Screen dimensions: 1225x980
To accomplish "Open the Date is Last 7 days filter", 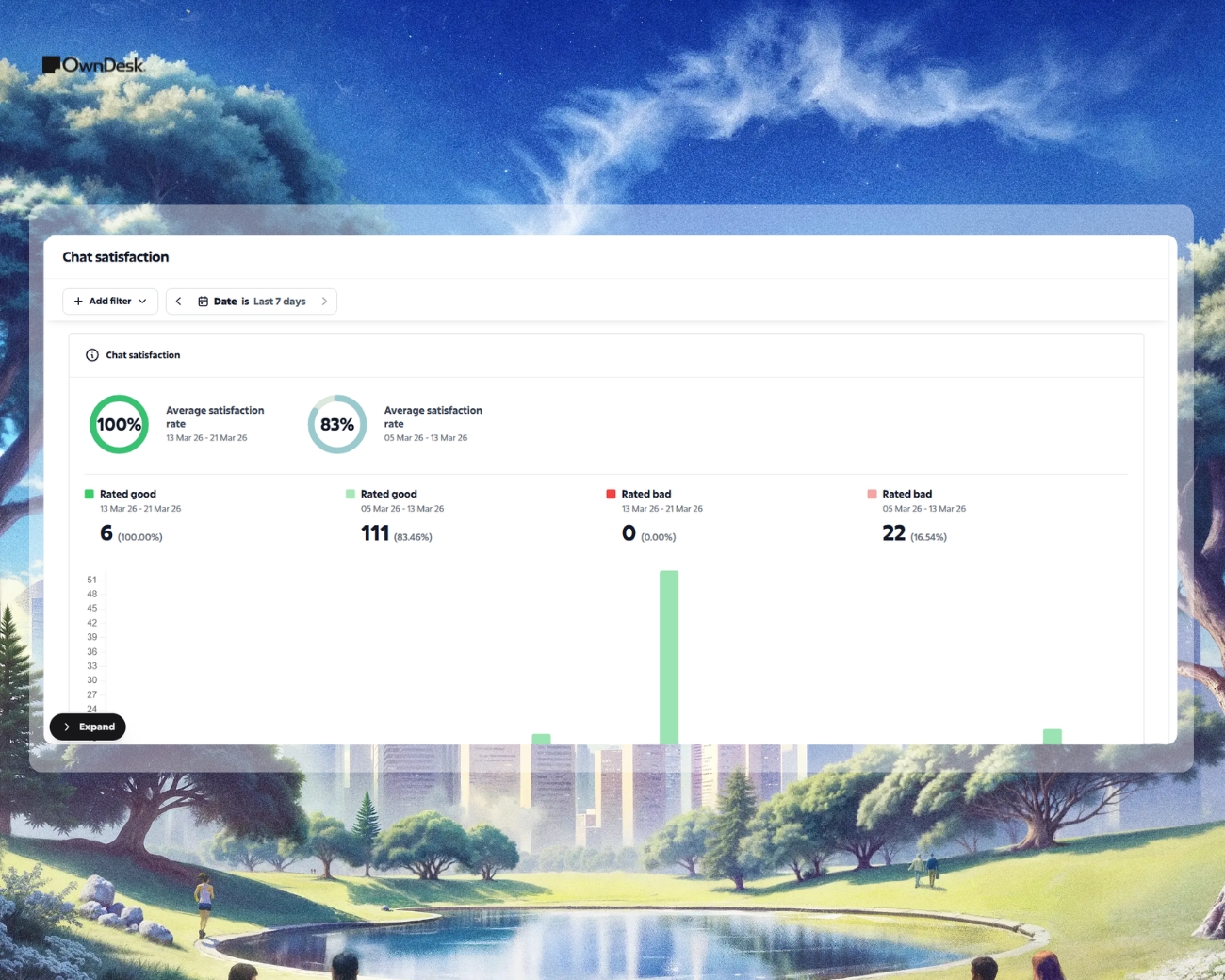I will pos(252,301).
